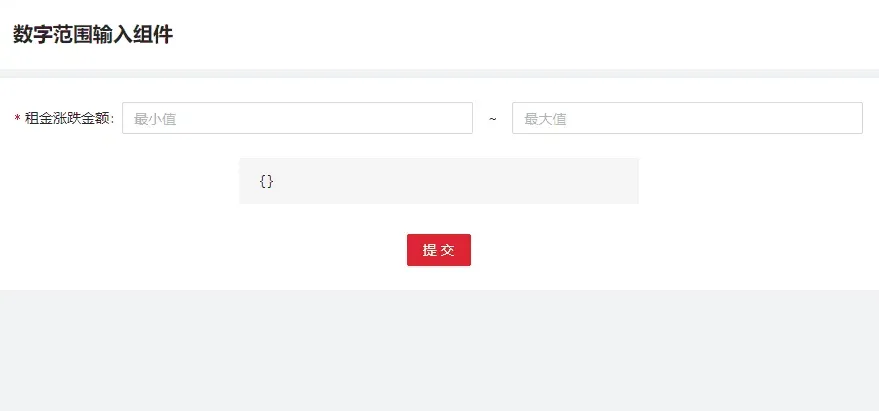
Task: Click the gray divider strip under the heading
Action: [440, 73]
